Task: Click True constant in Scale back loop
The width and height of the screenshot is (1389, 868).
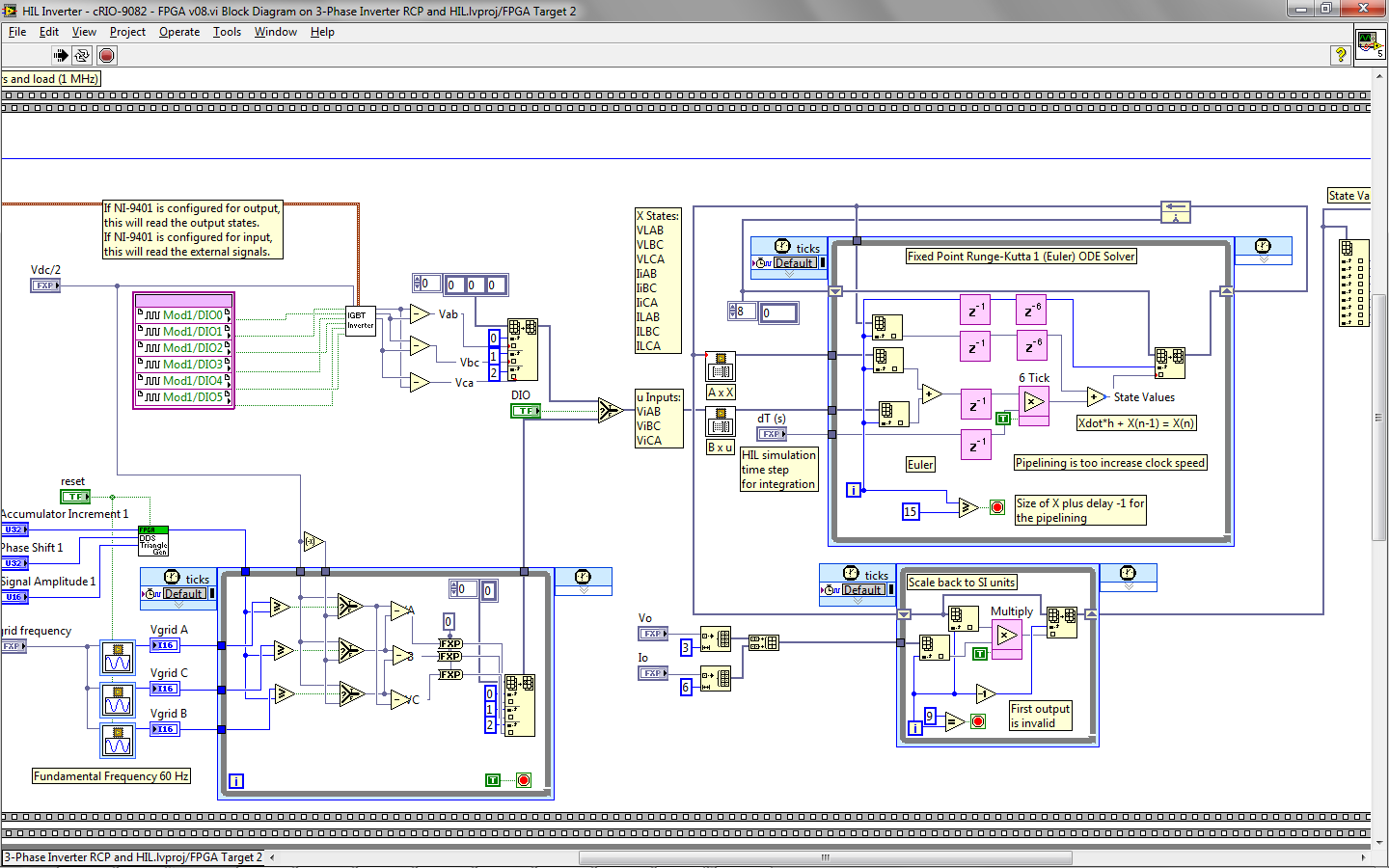Action: [980, 654]
